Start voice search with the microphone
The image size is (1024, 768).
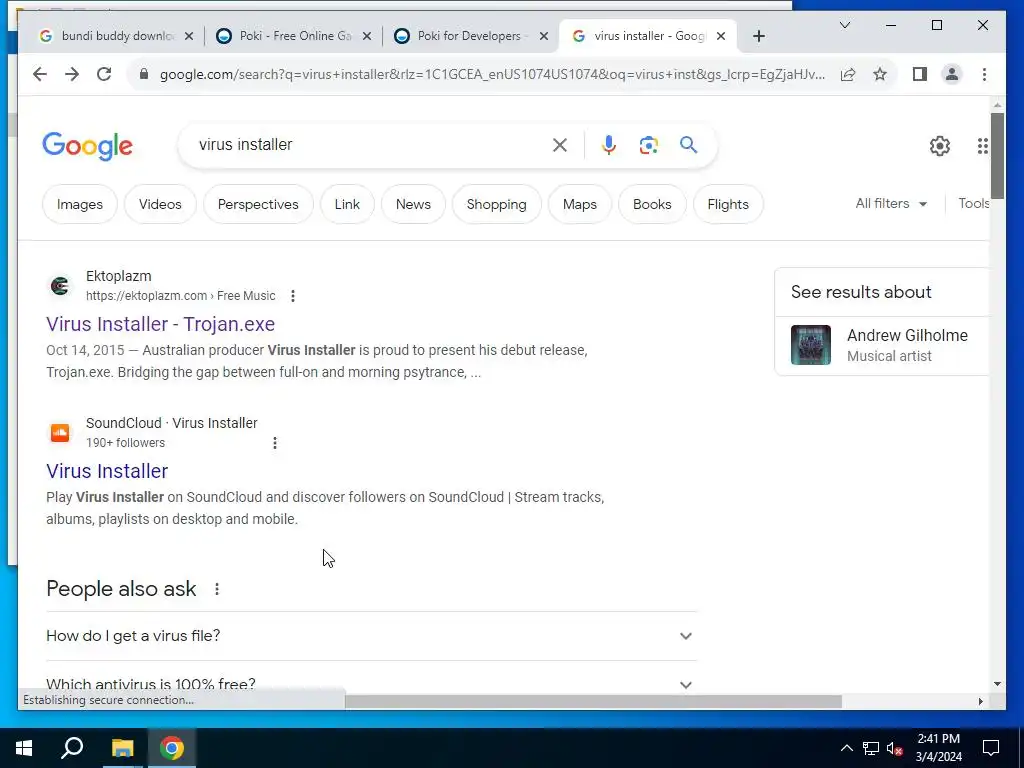(609, 145)
